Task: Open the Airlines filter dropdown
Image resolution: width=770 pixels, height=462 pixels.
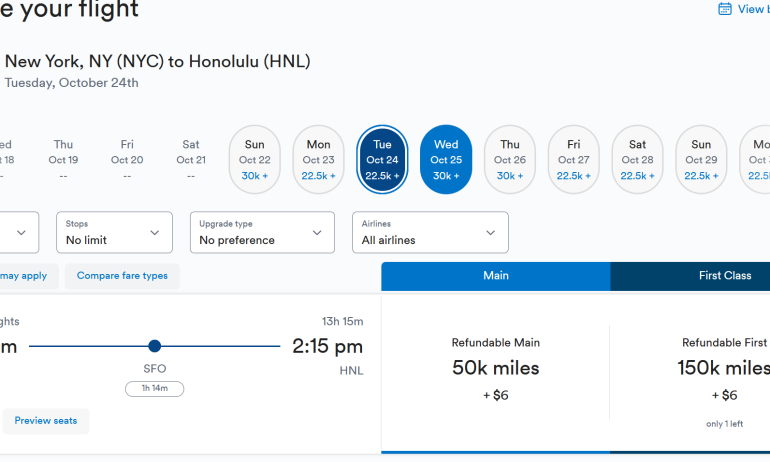Action: coord(430,232)
